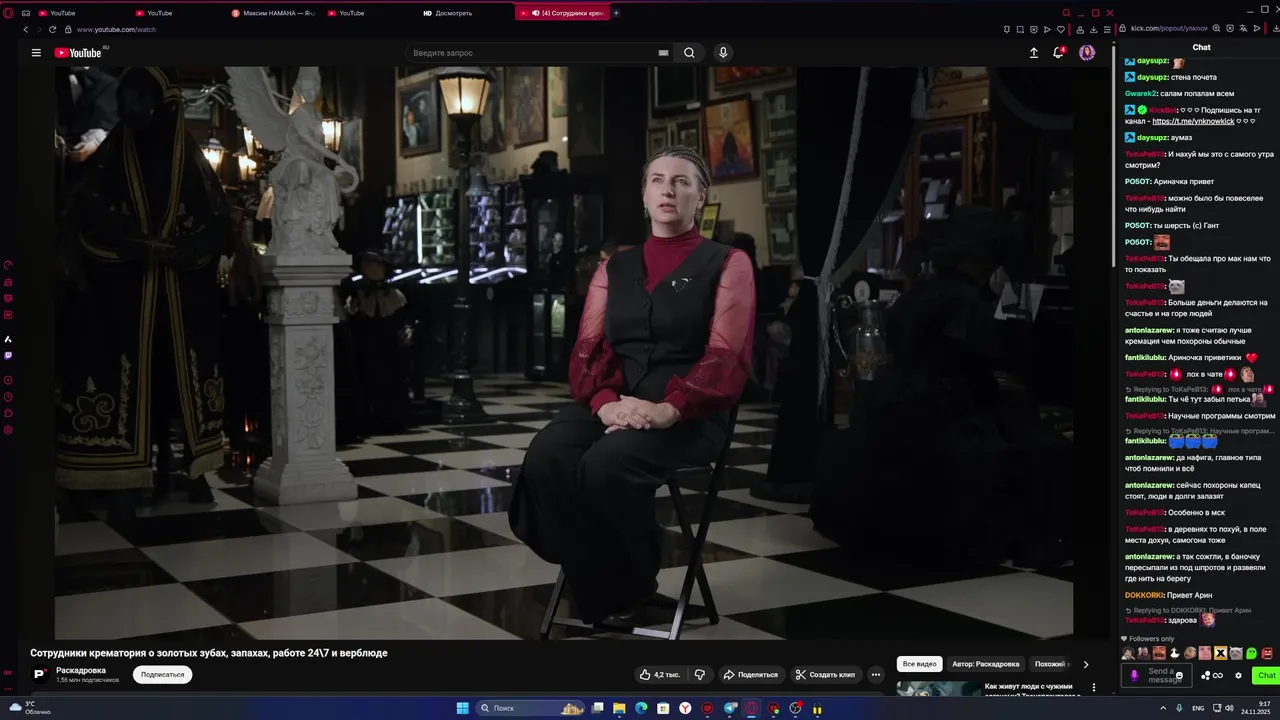Open YouTube notifications bell
1280x720 pixels.
(1058, 53)
